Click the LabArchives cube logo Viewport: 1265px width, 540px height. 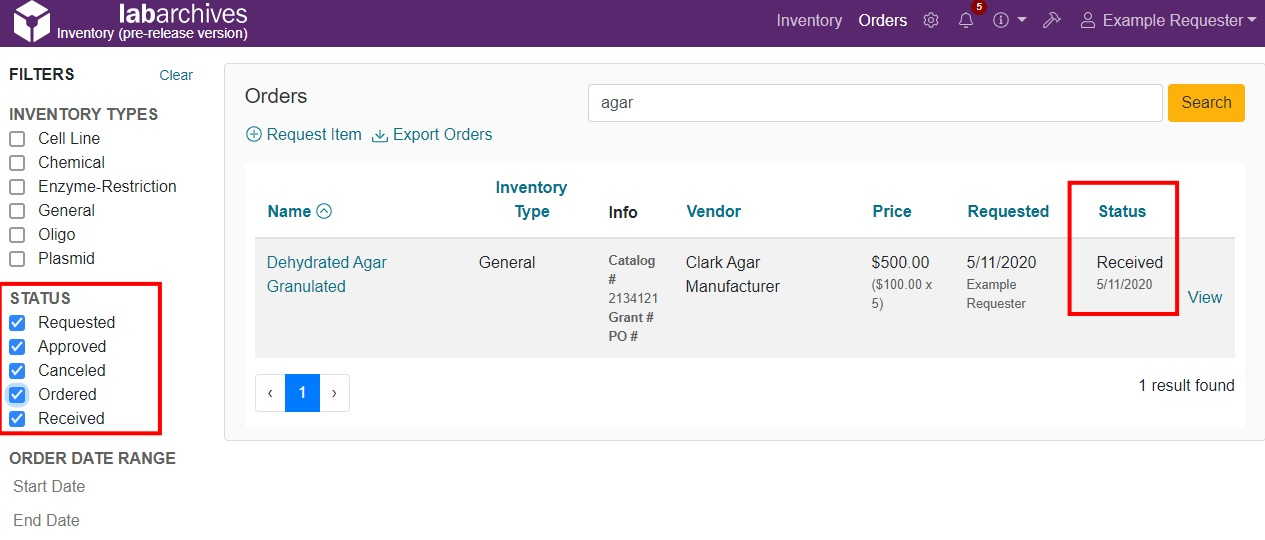(31, 22)
